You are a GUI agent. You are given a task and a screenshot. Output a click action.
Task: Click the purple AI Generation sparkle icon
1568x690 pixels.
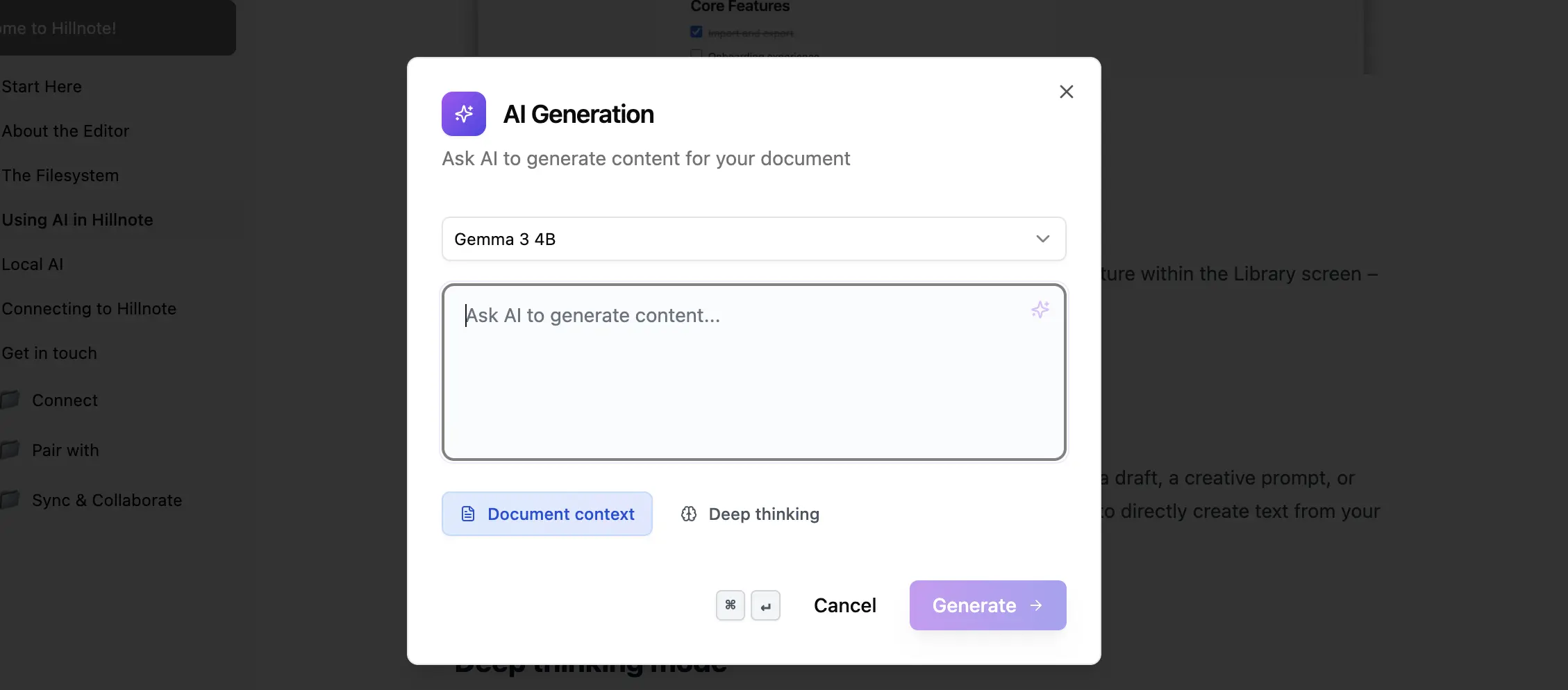(463, 114)
